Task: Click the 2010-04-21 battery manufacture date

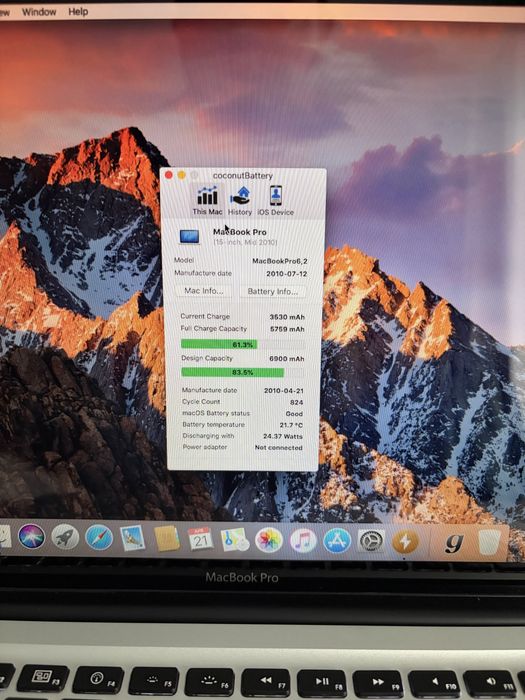Action: tap(283, 390)
